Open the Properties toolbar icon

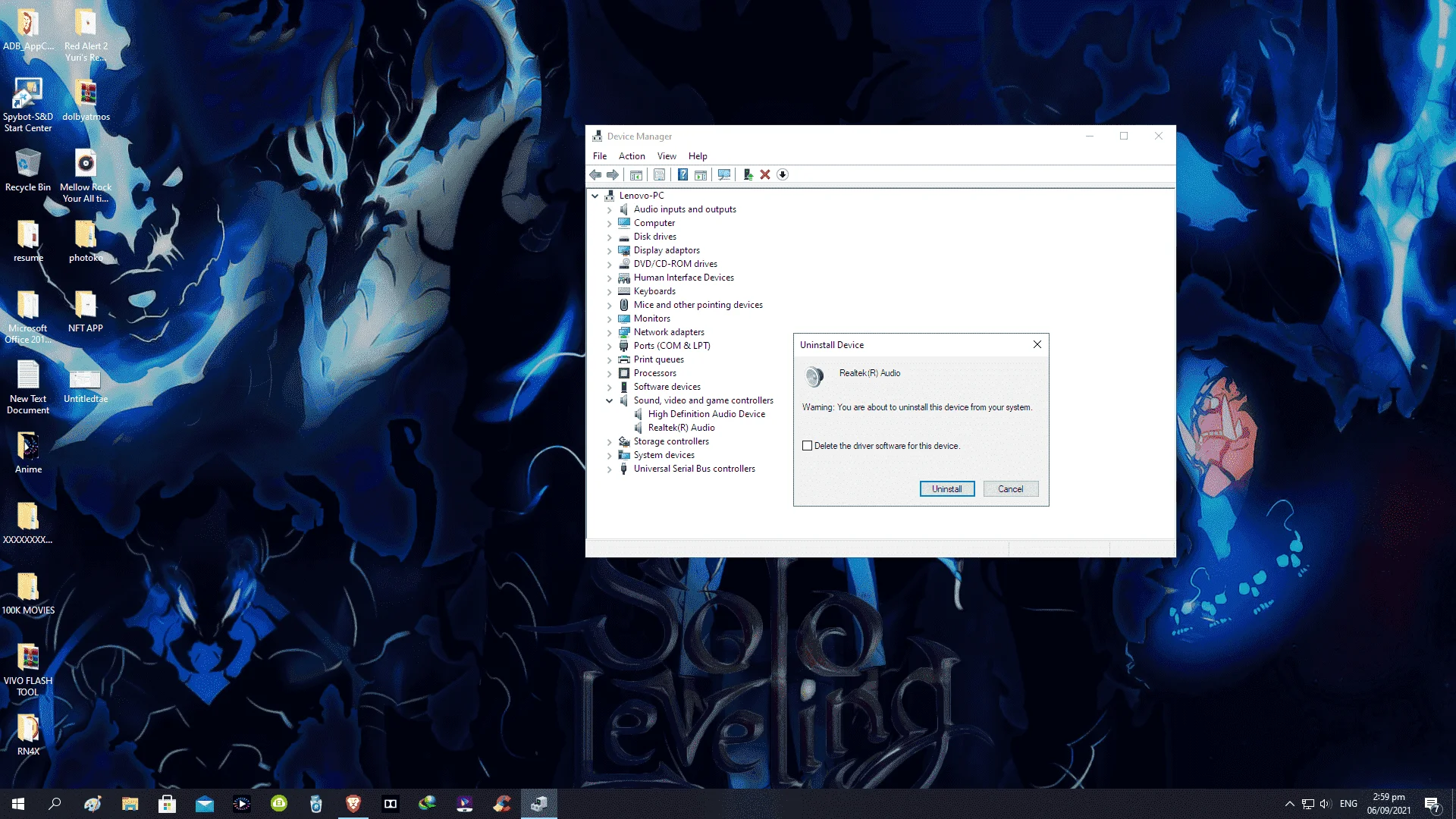pos(660,175)
